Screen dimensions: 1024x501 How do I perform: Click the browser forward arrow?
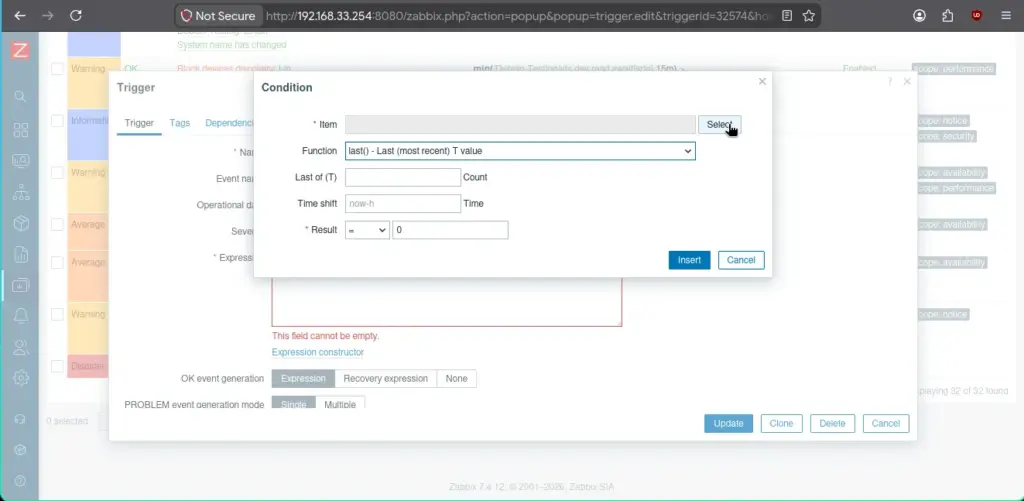tap(48, 16)
